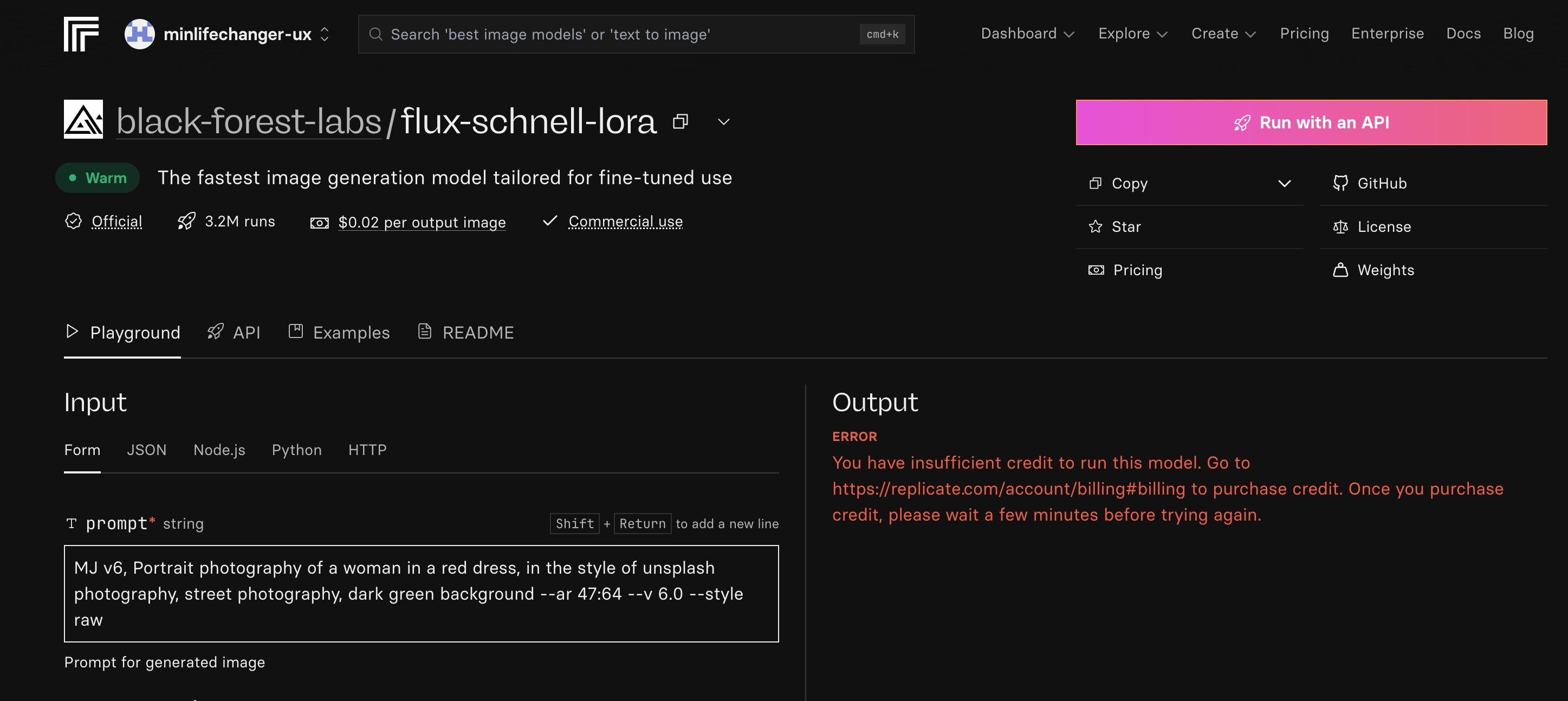1568x701 pixels.
Task: Click the checkmark icon beside Commercial use
Action: (549, 220)
